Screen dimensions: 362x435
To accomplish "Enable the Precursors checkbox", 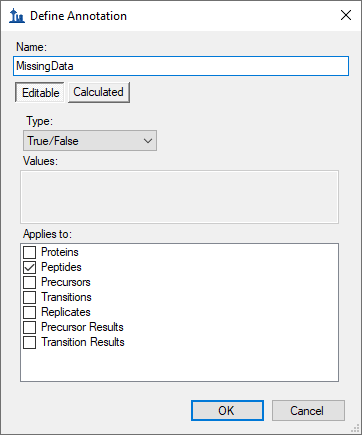I will coord(30,282).
